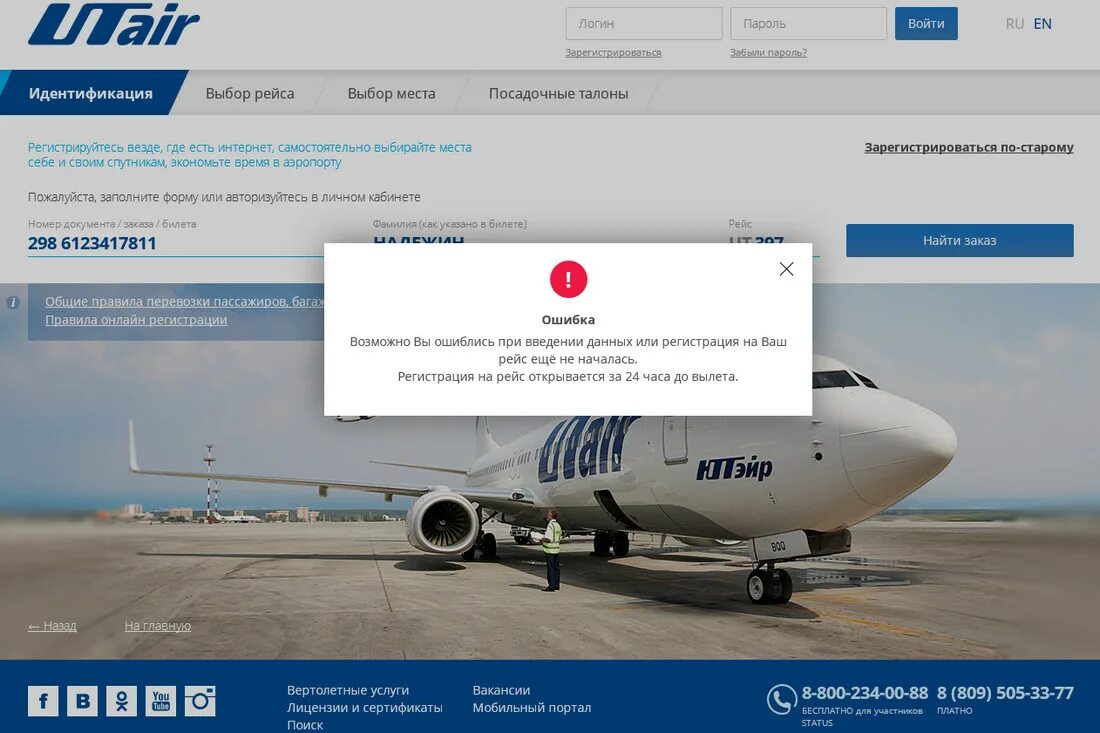Select the Выбор рейса step tab
1100x733 pixels.
click(250, 93)
